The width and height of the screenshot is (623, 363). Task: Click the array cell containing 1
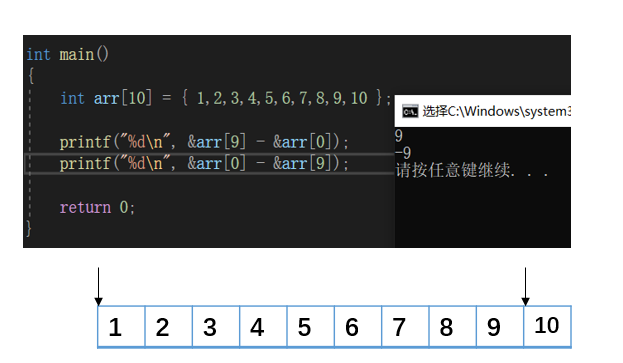tap(122, 326)
